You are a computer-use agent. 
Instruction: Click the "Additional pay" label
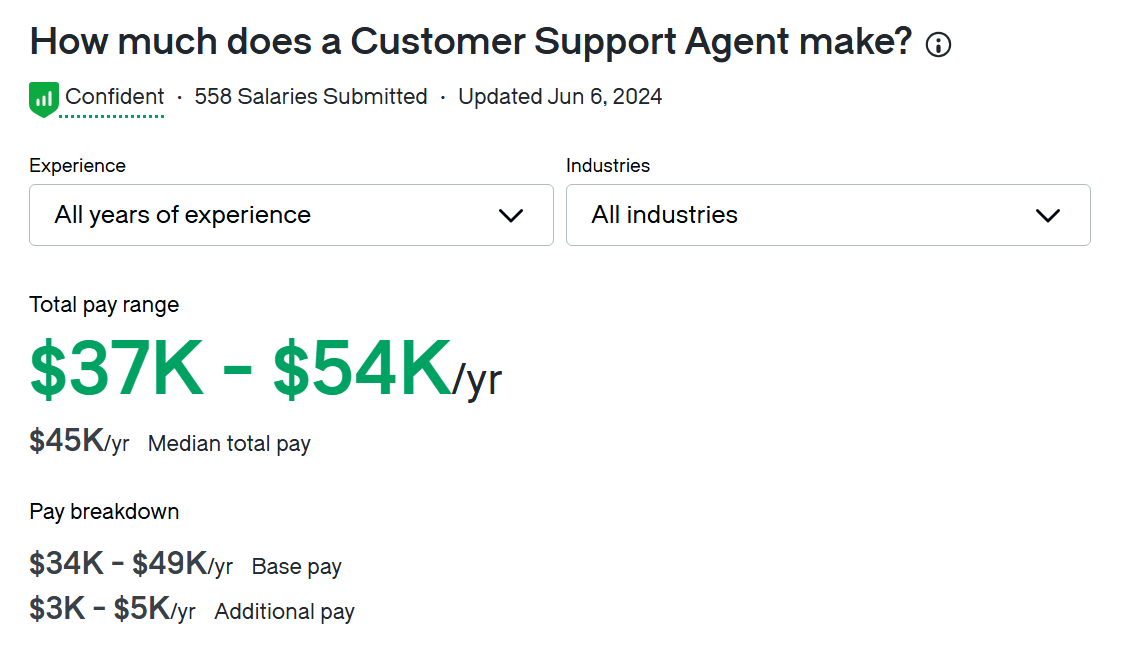pyautogui.click(x=284, y=612)
